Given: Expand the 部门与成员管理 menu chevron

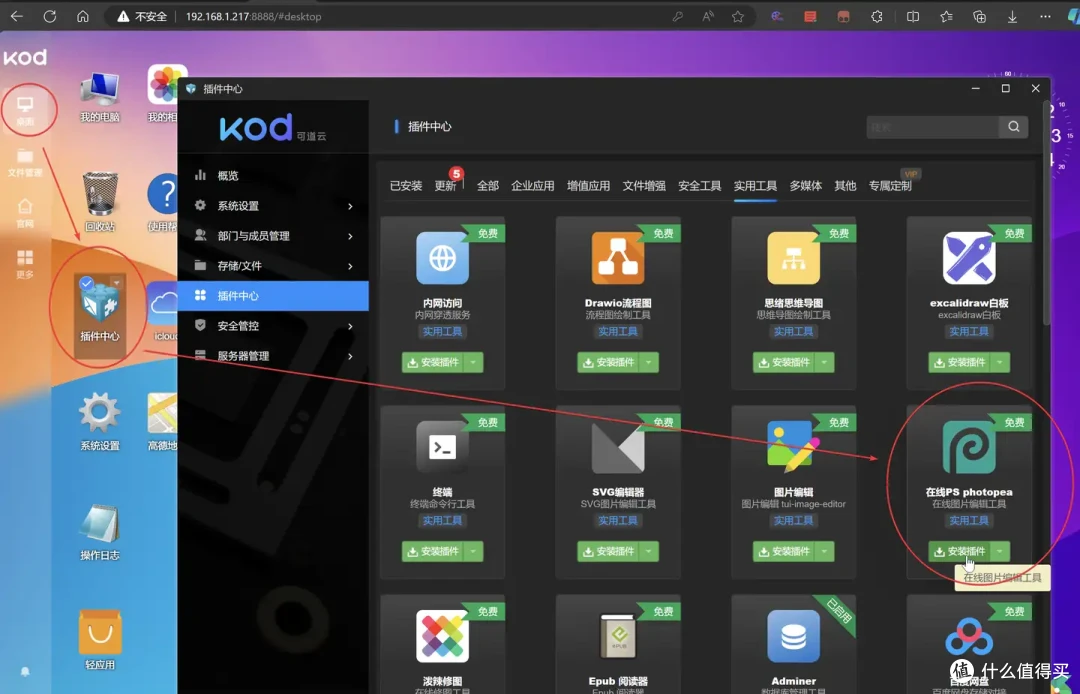Looking at the screenshot, I should point(350,236).
